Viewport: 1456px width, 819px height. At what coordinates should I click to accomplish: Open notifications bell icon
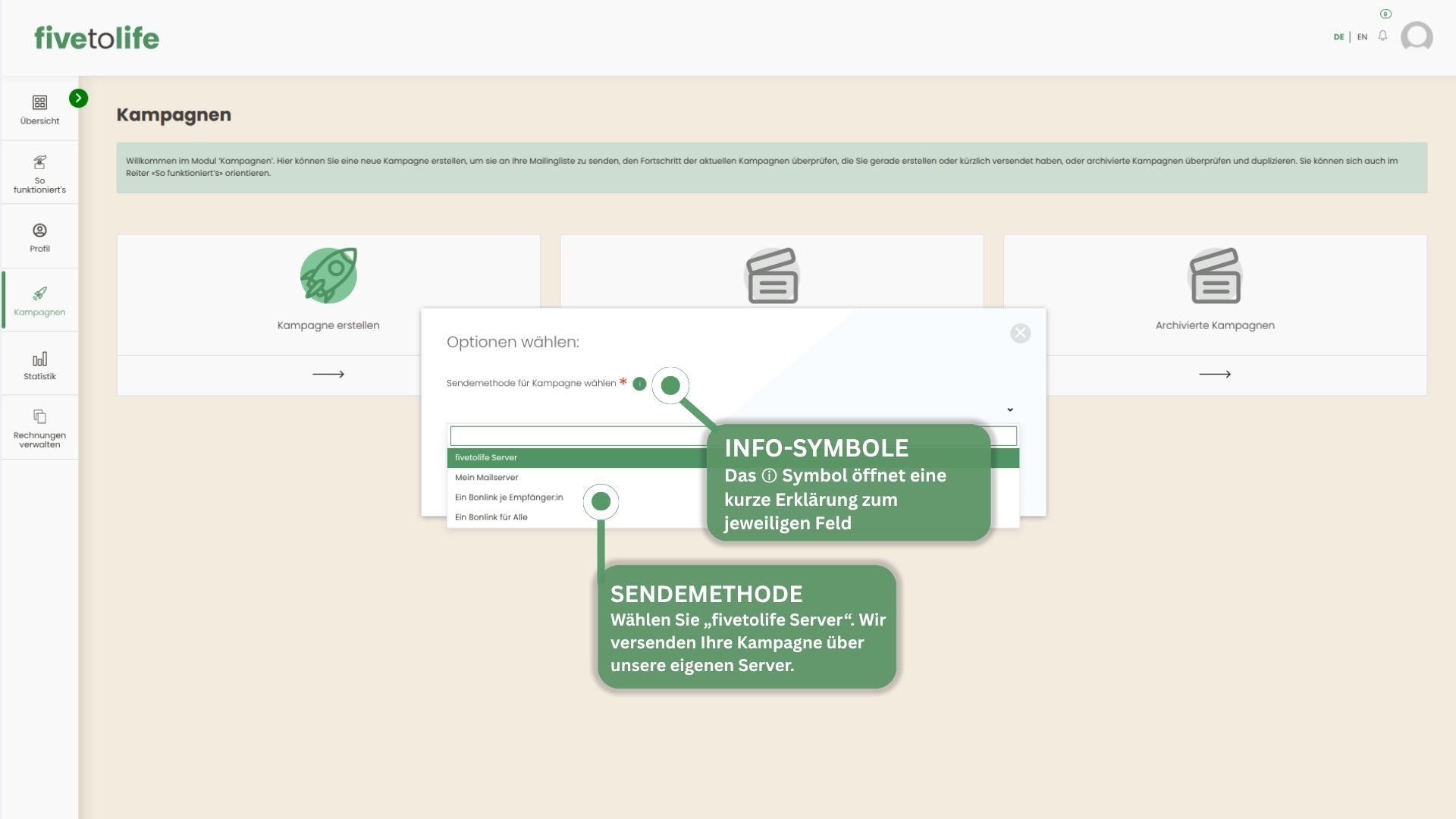(x=1382, y=36)
